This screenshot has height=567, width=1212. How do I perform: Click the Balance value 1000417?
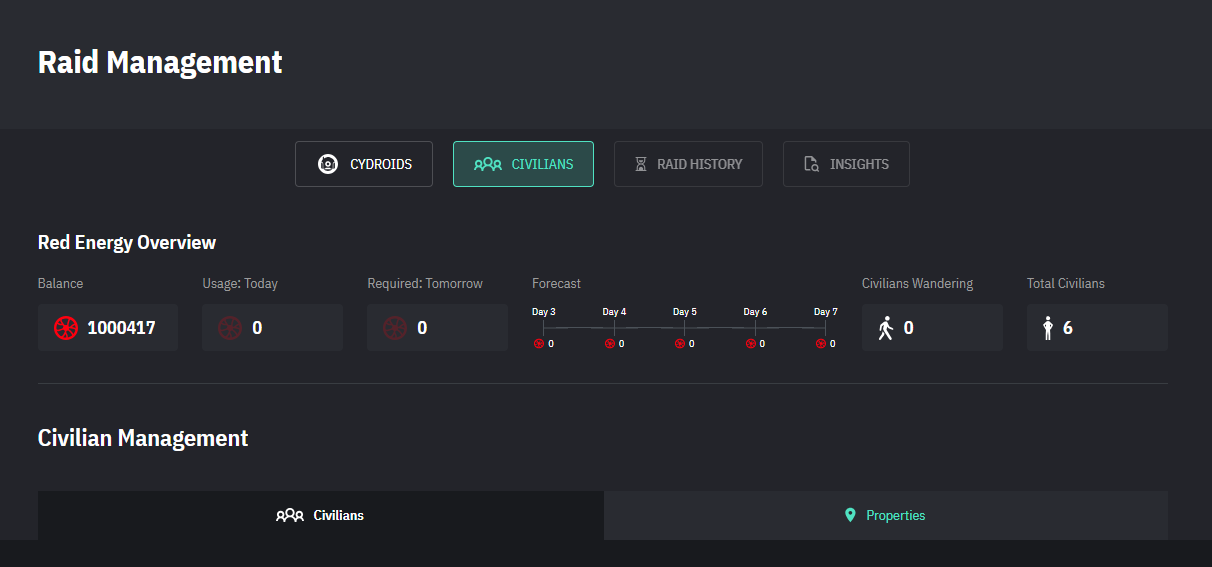click(121, 328)
